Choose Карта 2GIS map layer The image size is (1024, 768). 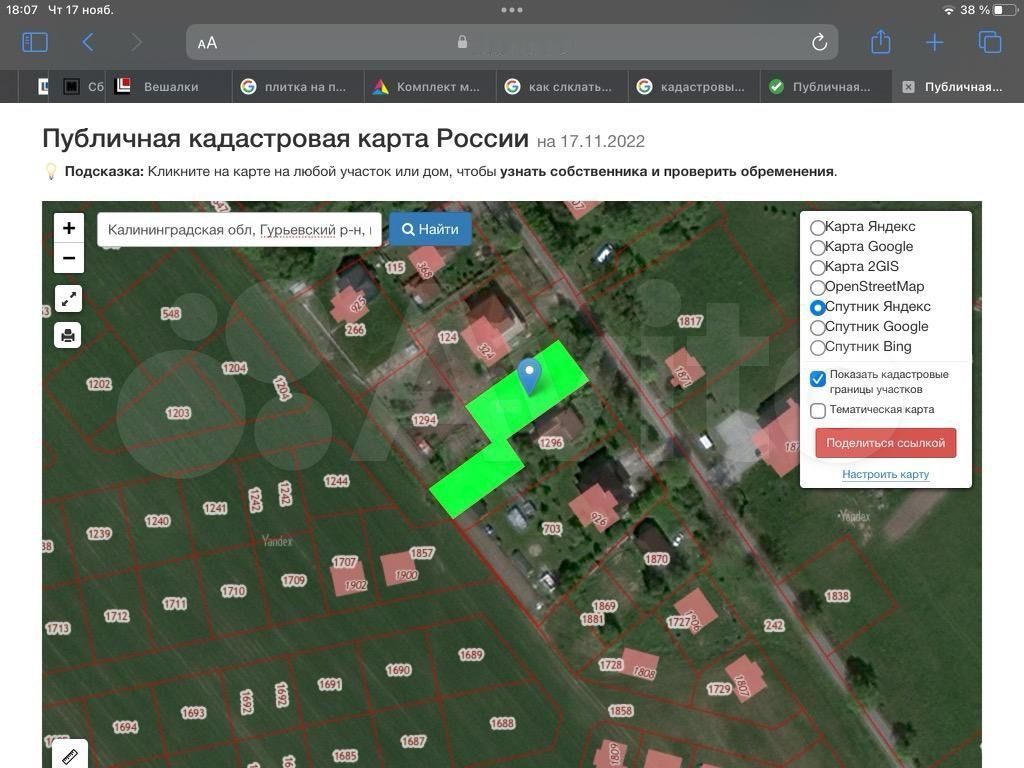(x=817, y=267)
